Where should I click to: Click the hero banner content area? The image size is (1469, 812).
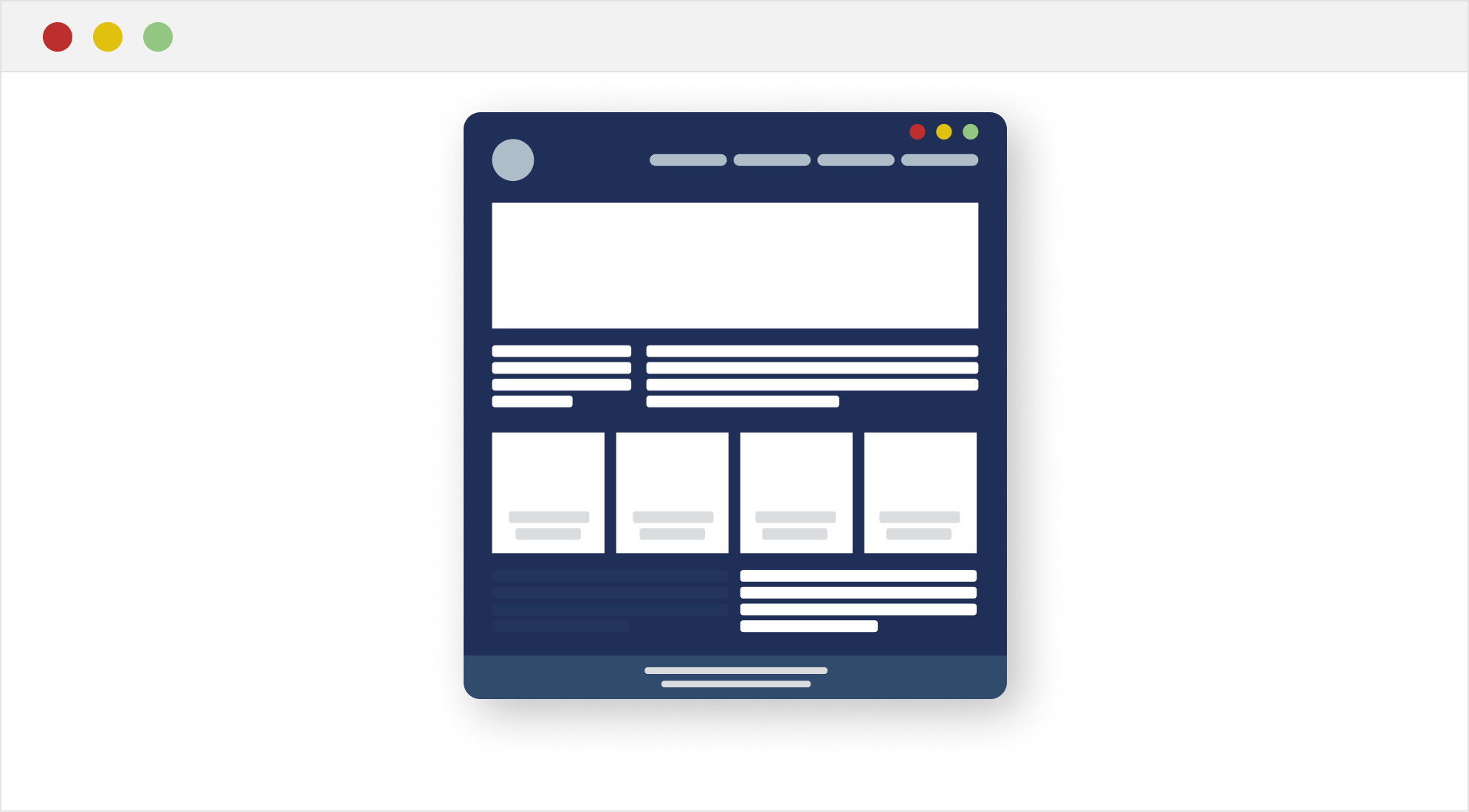(x=735, y=265)
